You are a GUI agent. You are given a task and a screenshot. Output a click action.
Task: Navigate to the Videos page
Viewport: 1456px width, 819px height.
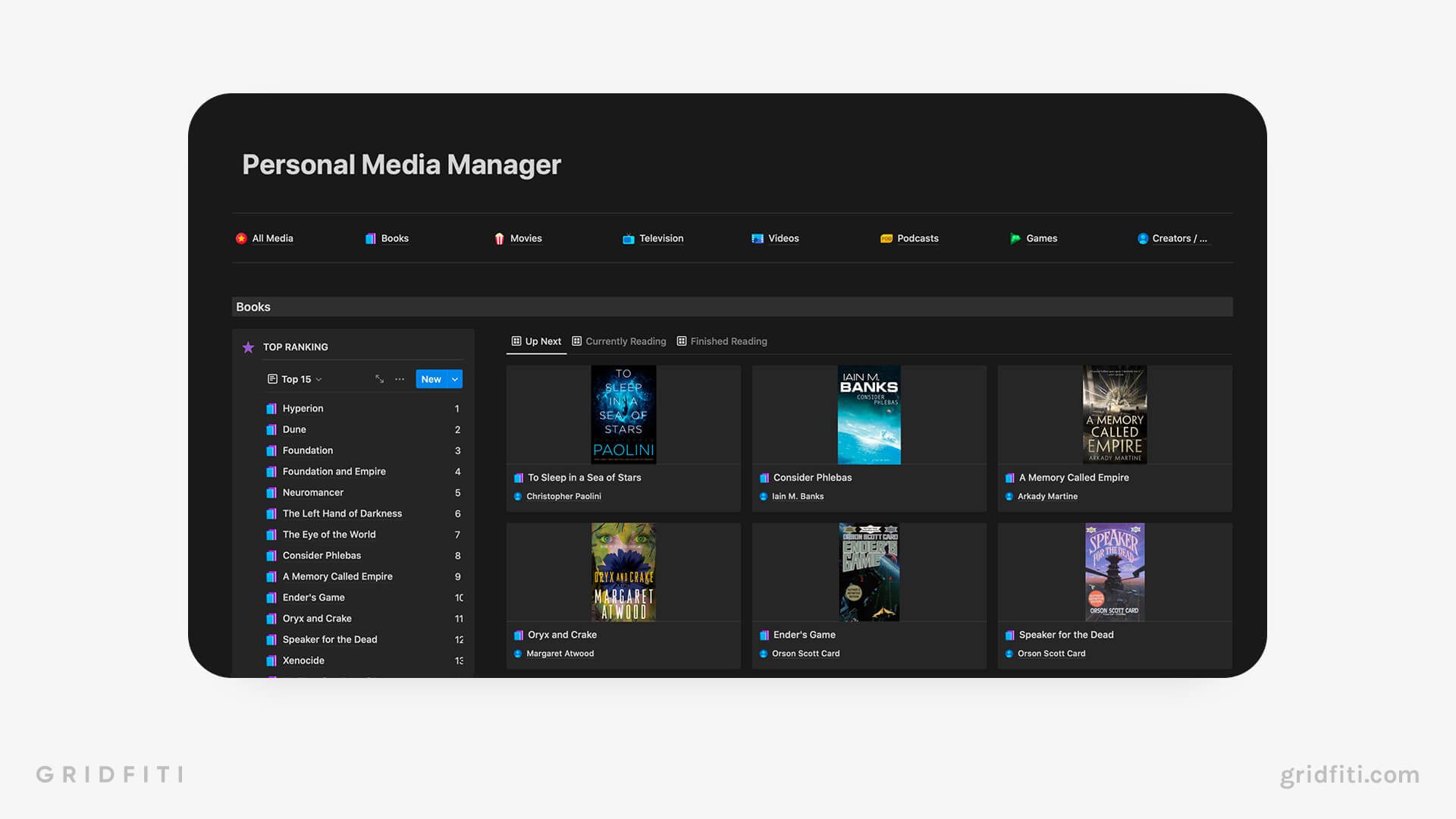783,238
